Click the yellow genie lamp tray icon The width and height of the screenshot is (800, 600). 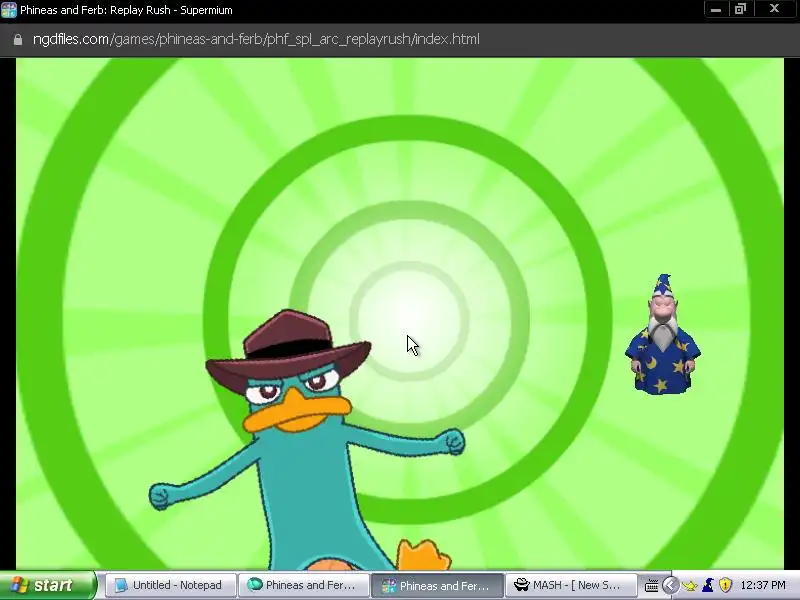point(690,585)
